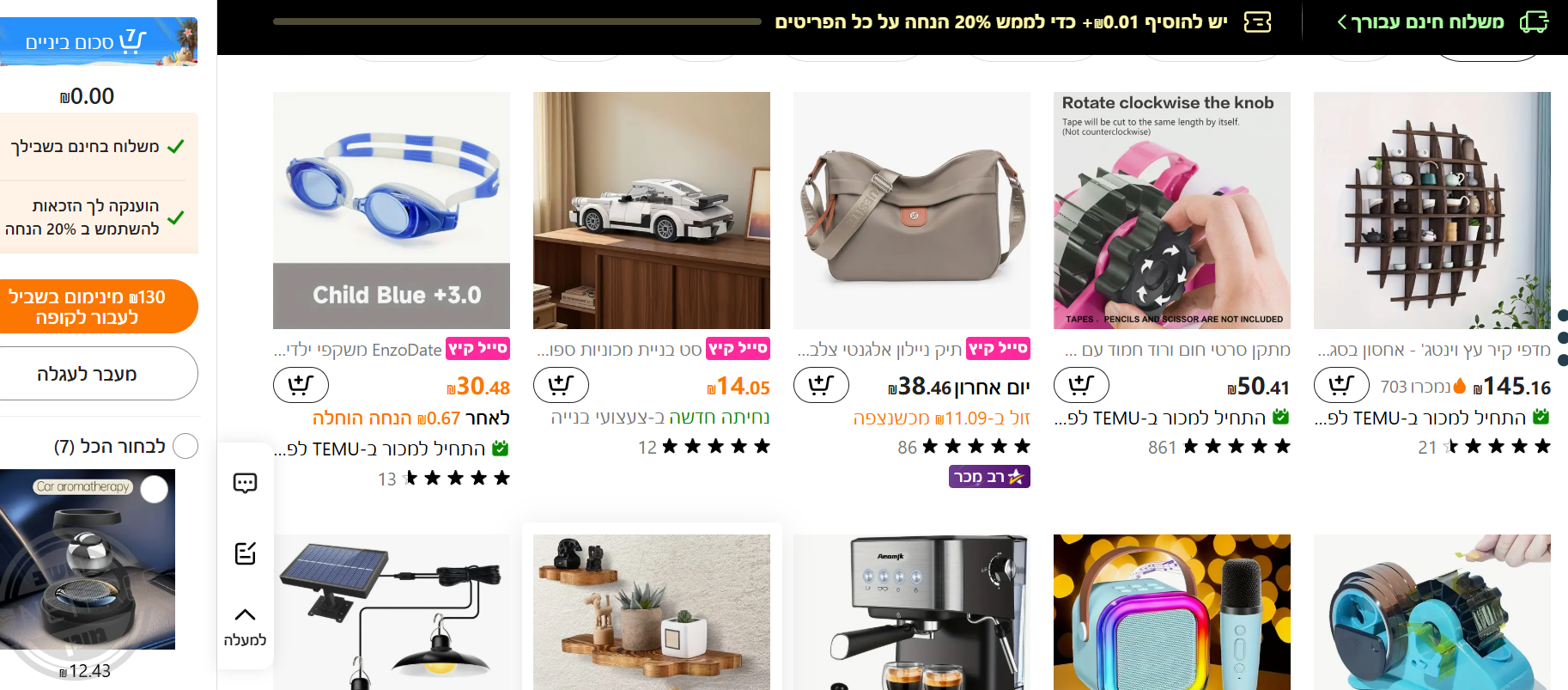Click the free shipping truck icon

point(1534,21)
